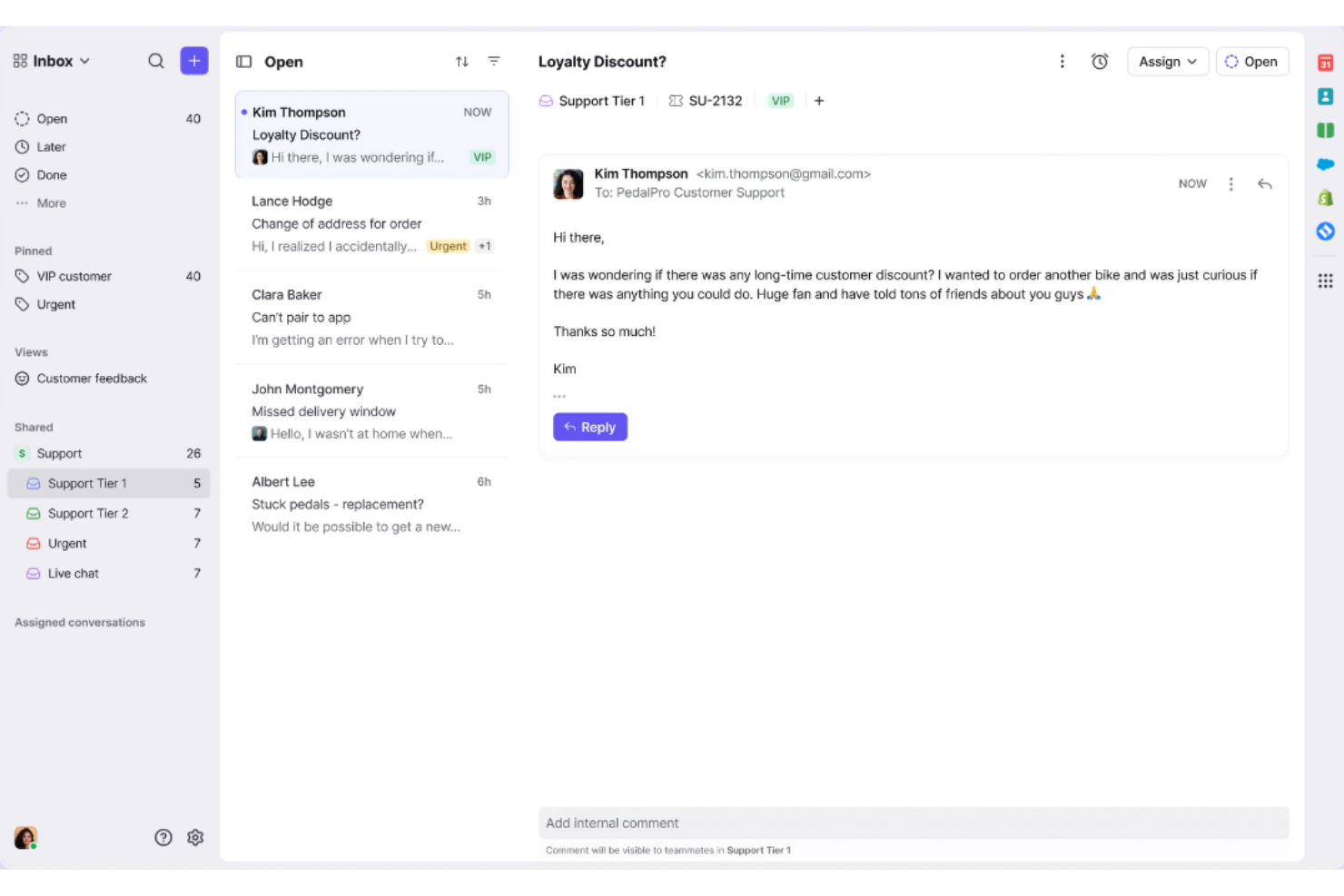Click the snooze alarm clock icon
Screen dimensions: 1344x896
coord(1100,61)
